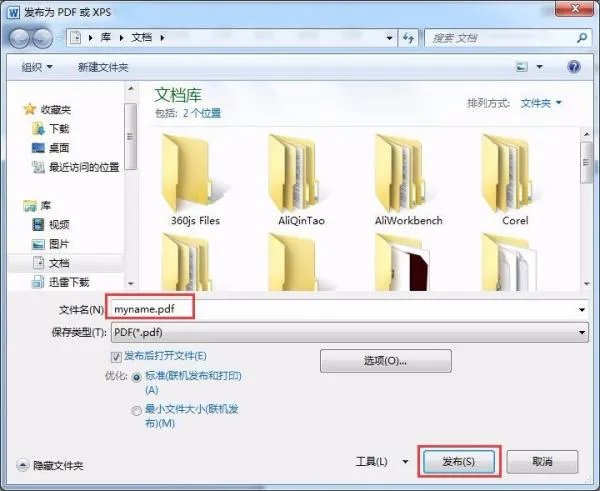This screenshot has width=600, height=491.
Task: Click 文档 in the address path
Action: click(142, 38)
